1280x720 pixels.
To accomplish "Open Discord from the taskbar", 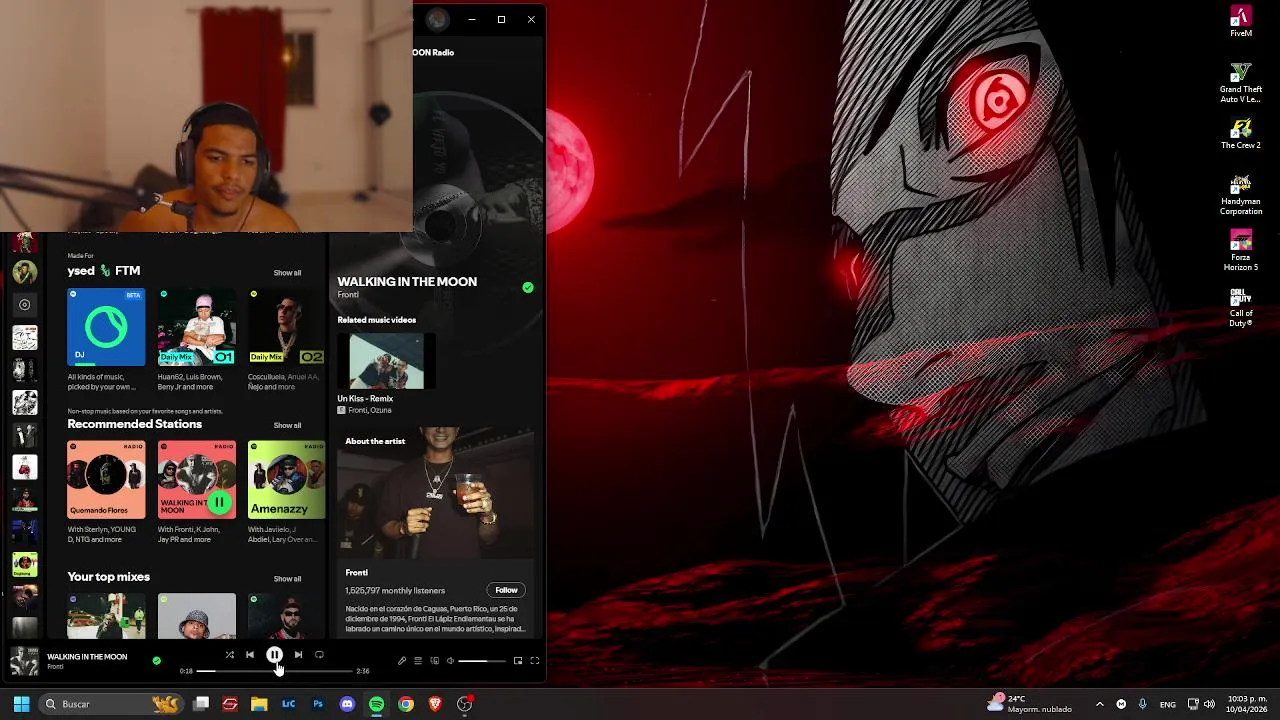I will pyautogui.click(x=347, y=704).
